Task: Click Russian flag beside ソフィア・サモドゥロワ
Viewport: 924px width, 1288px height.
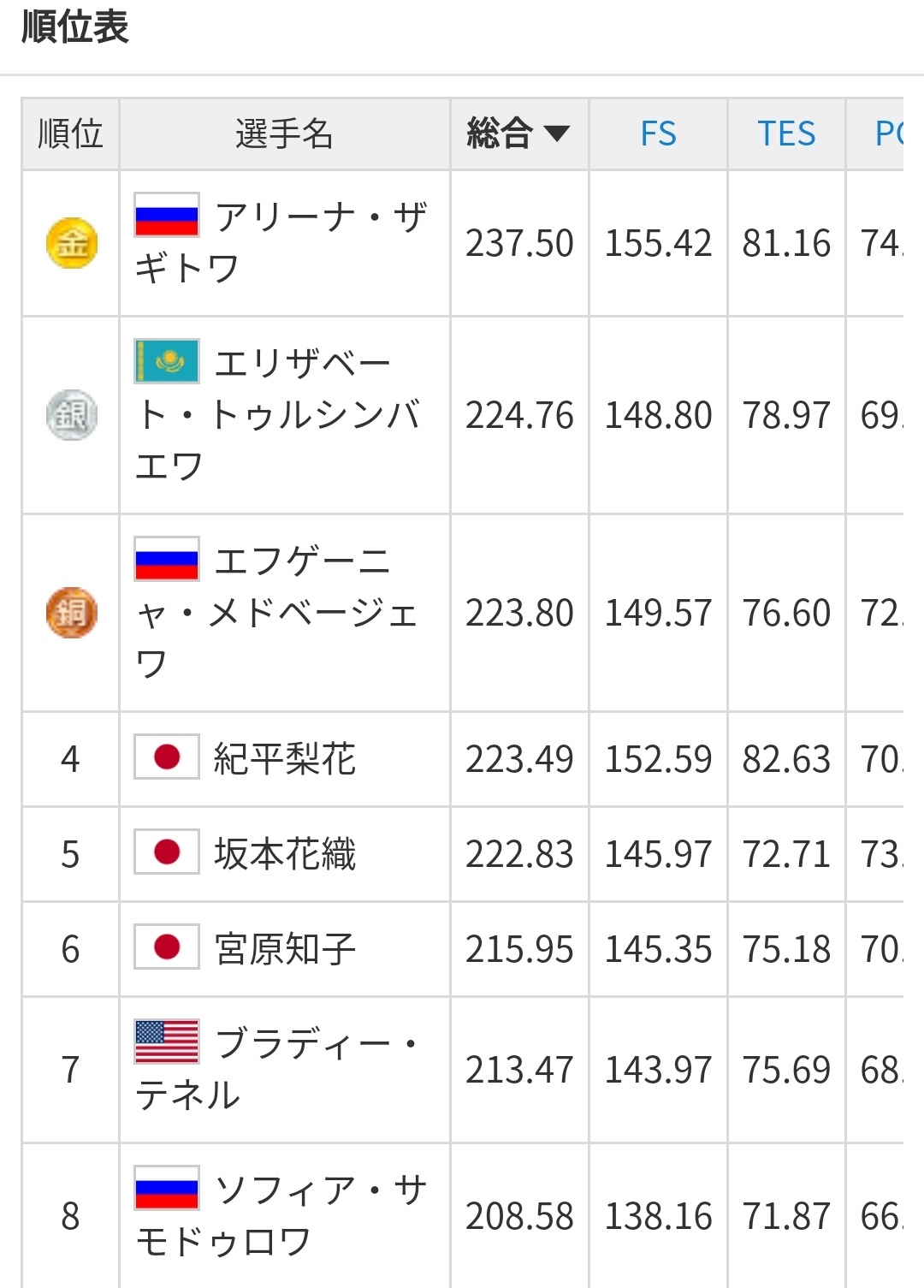Action: pyautogui.click(x=167, y=1188)
